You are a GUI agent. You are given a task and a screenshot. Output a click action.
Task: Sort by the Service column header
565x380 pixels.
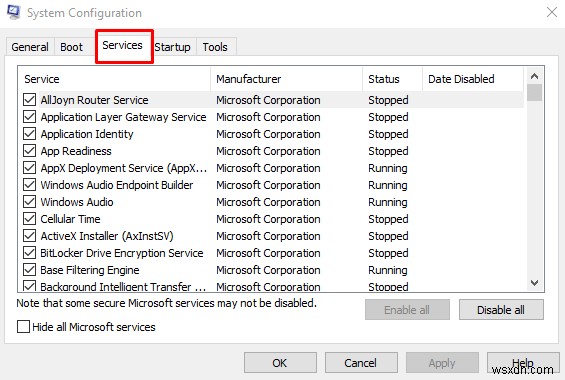pyautogui.click(x=114, y=79)
